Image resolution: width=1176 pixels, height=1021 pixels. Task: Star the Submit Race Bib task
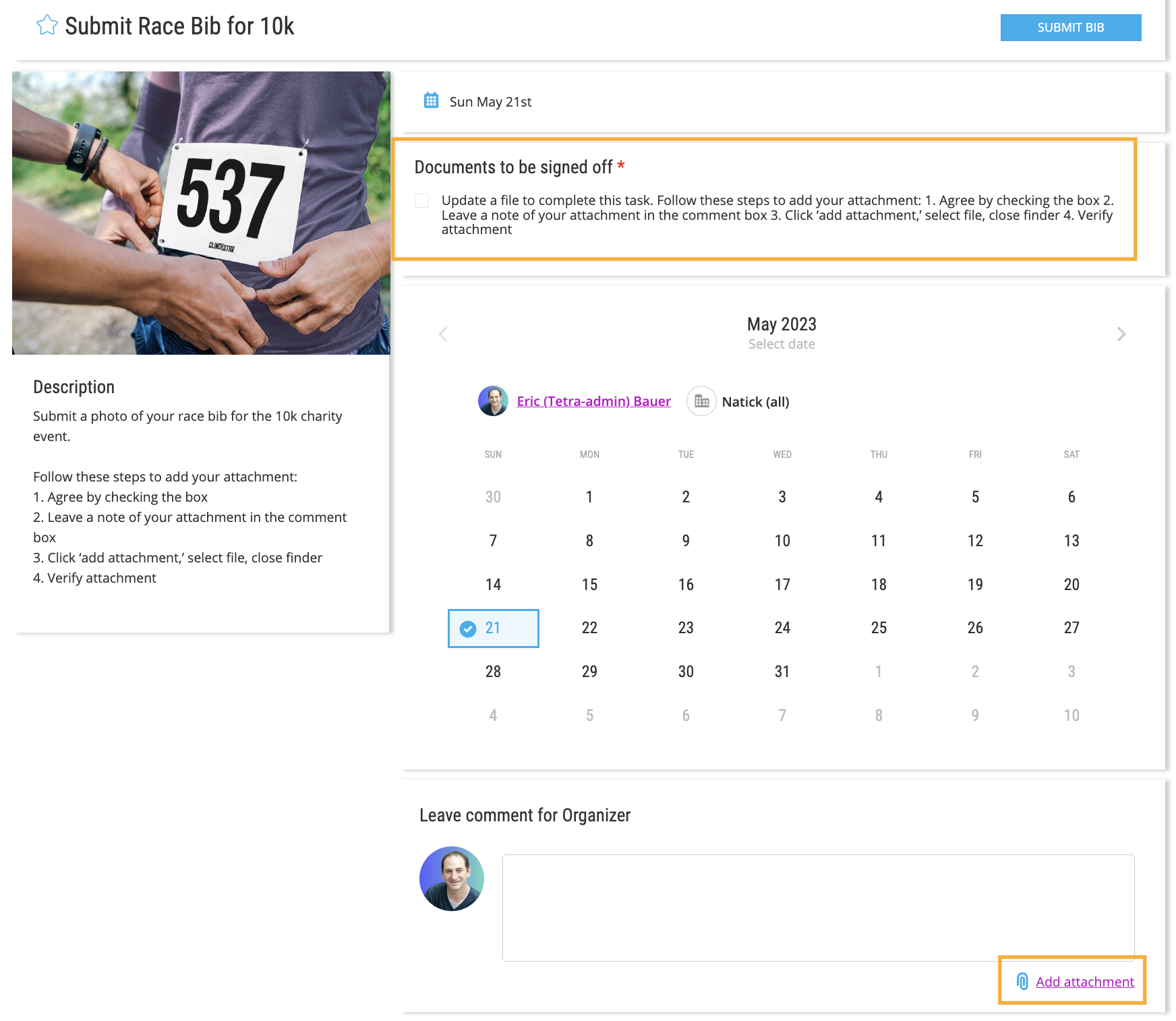point(47,26)
